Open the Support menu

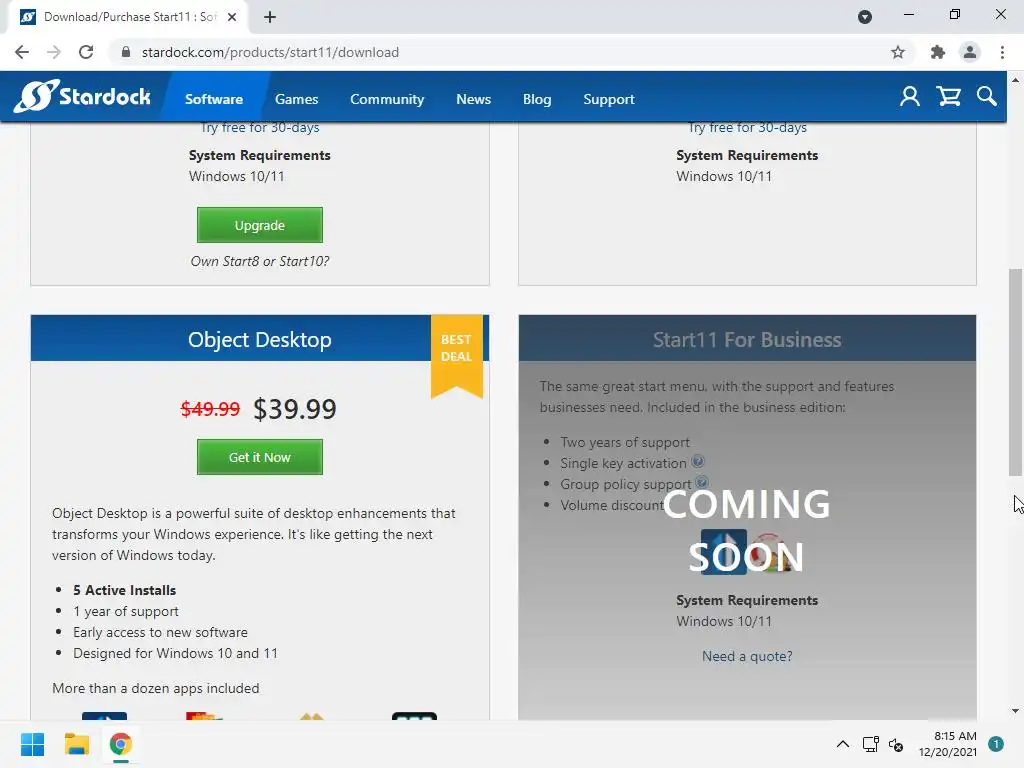(x=609, y=99)
